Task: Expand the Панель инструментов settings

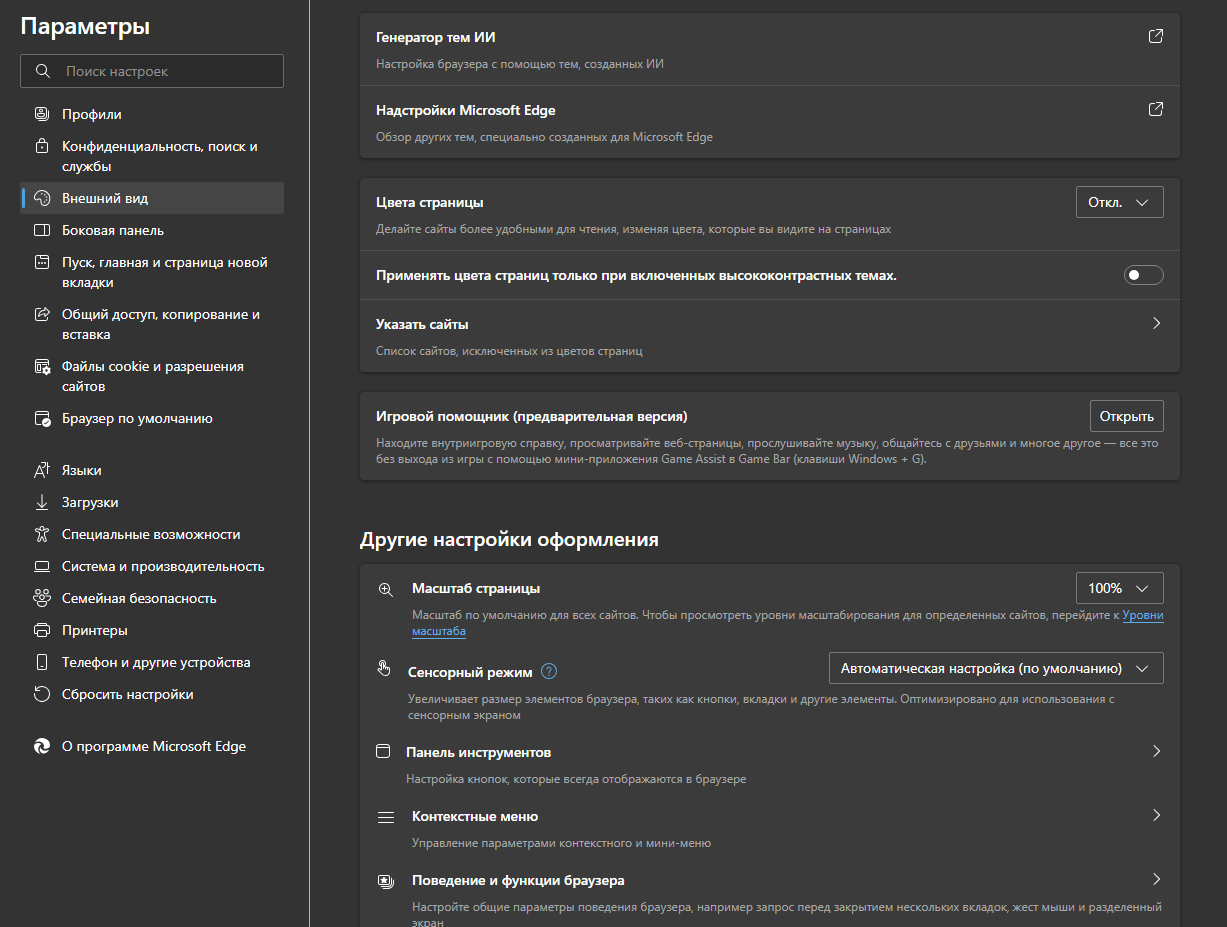Action: coord(1156,752)
